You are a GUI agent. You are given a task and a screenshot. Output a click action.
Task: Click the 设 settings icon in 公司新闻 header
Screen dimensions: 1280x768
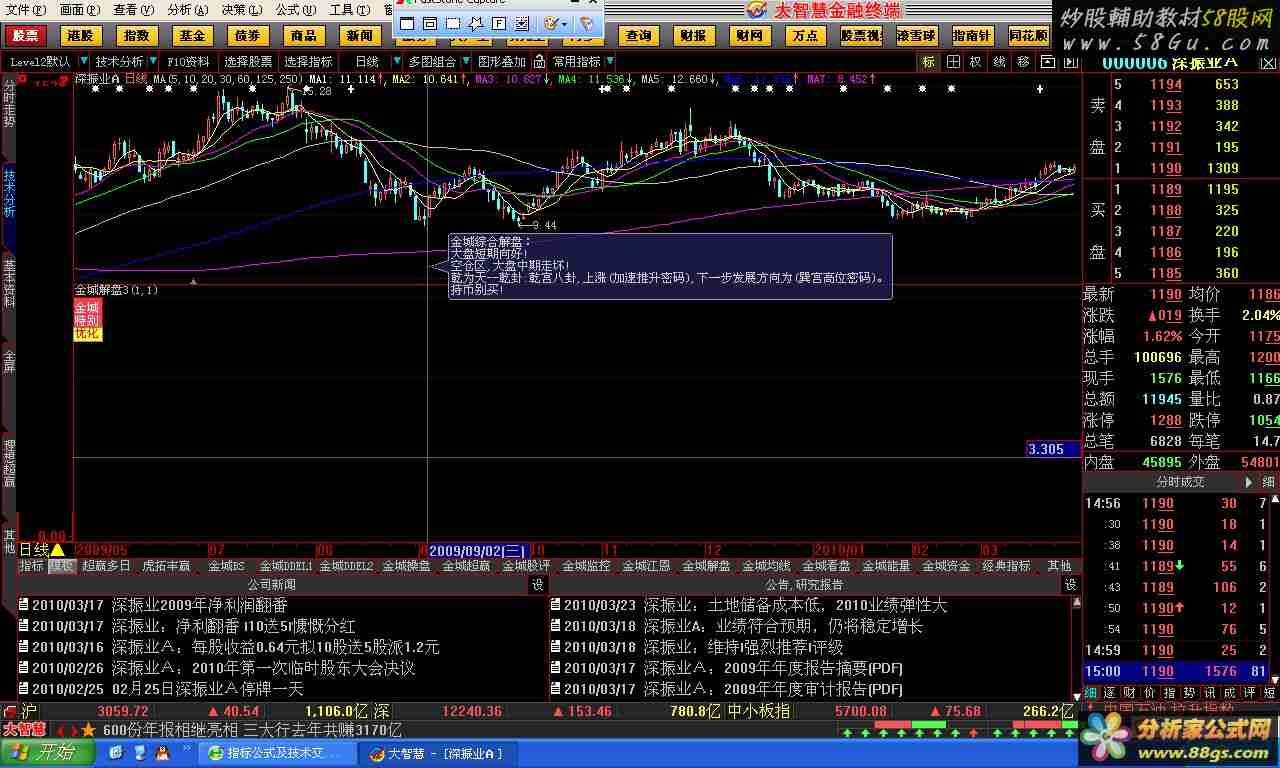[537, 585]
